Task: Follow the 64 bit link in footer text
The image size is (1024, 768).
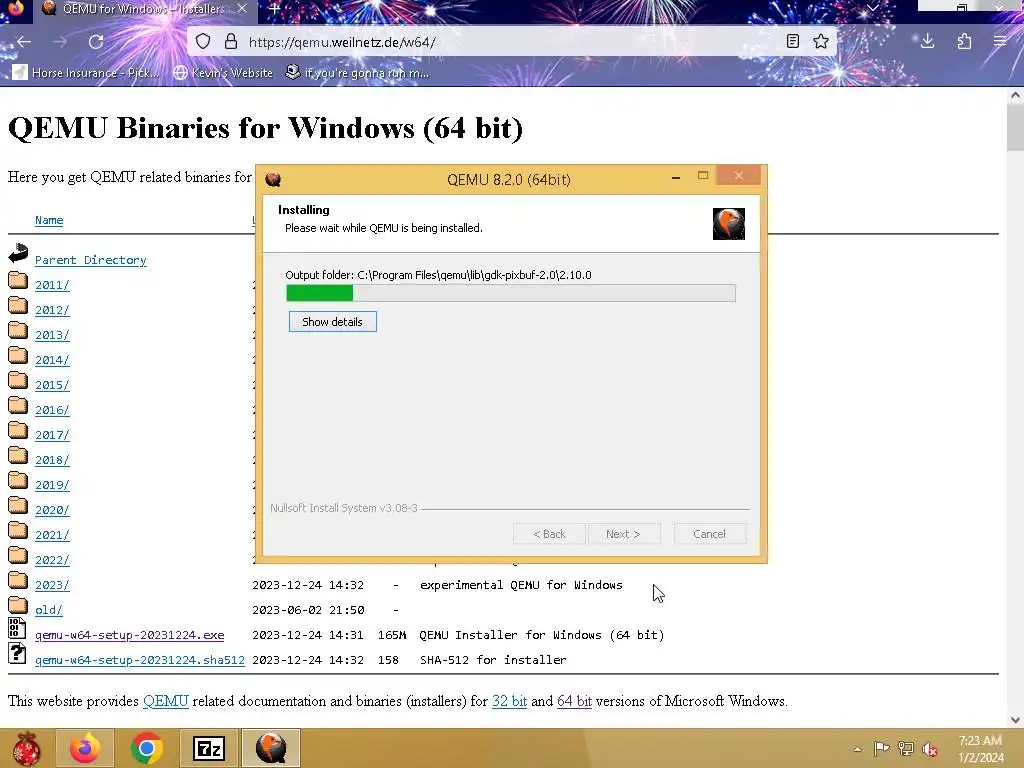Action: tap(574, 701)
